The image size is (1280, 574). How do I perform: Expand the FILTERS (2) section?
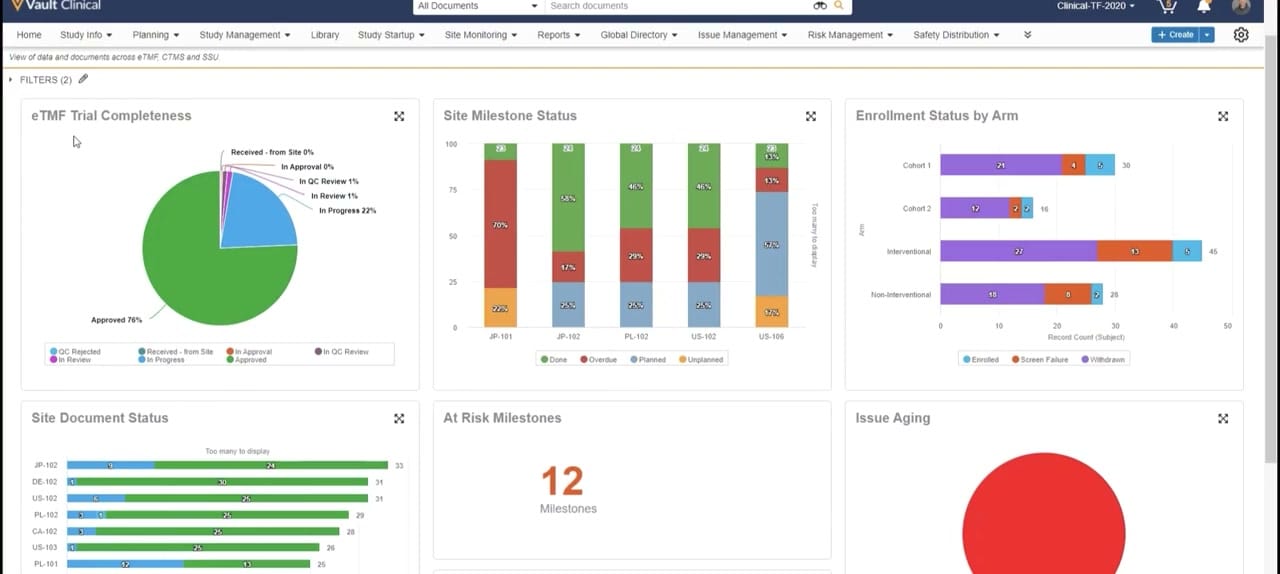(x=41, y=79)
